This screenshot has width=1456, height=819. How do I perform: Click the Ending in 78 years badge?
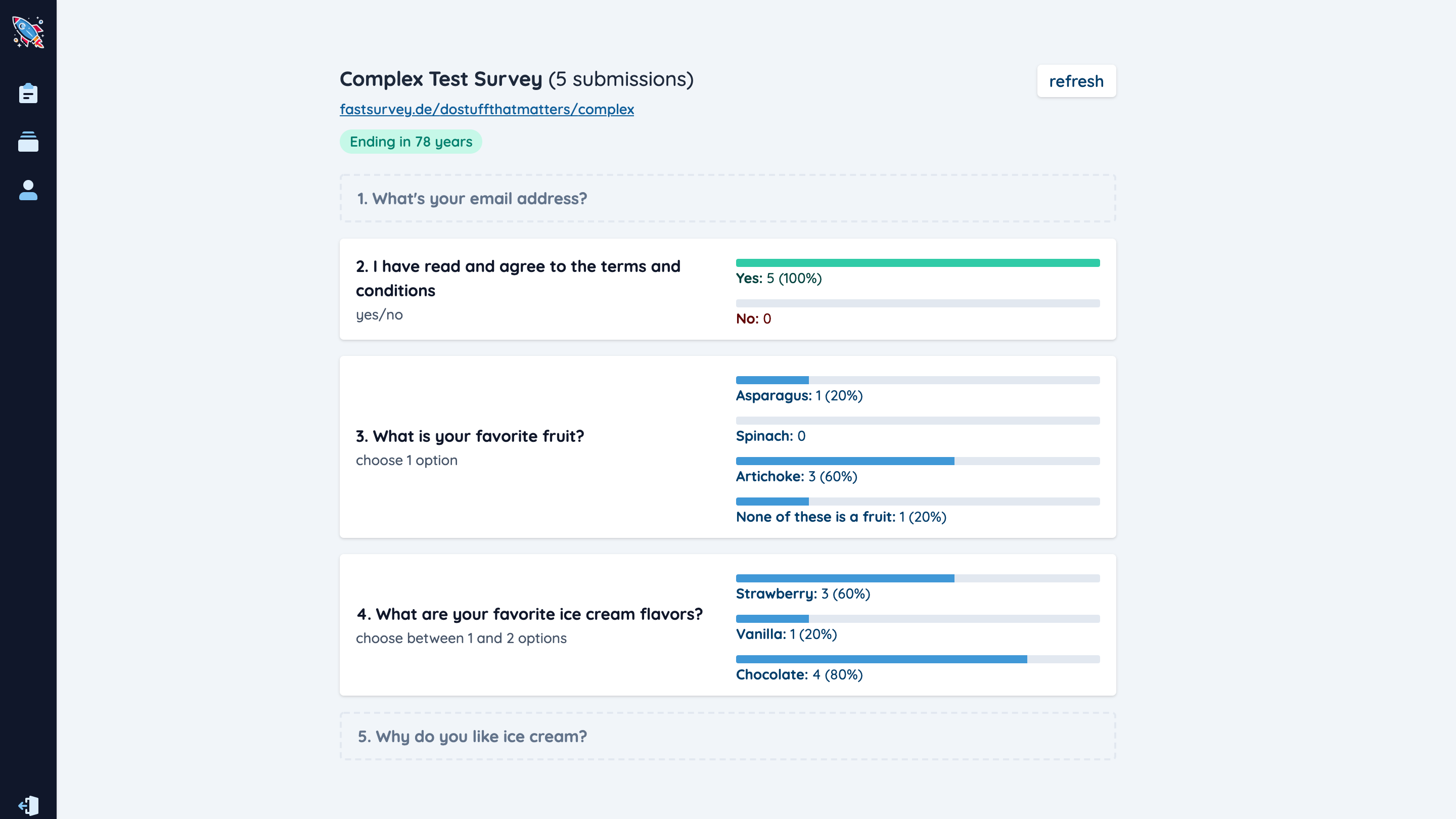pos(411,142)
